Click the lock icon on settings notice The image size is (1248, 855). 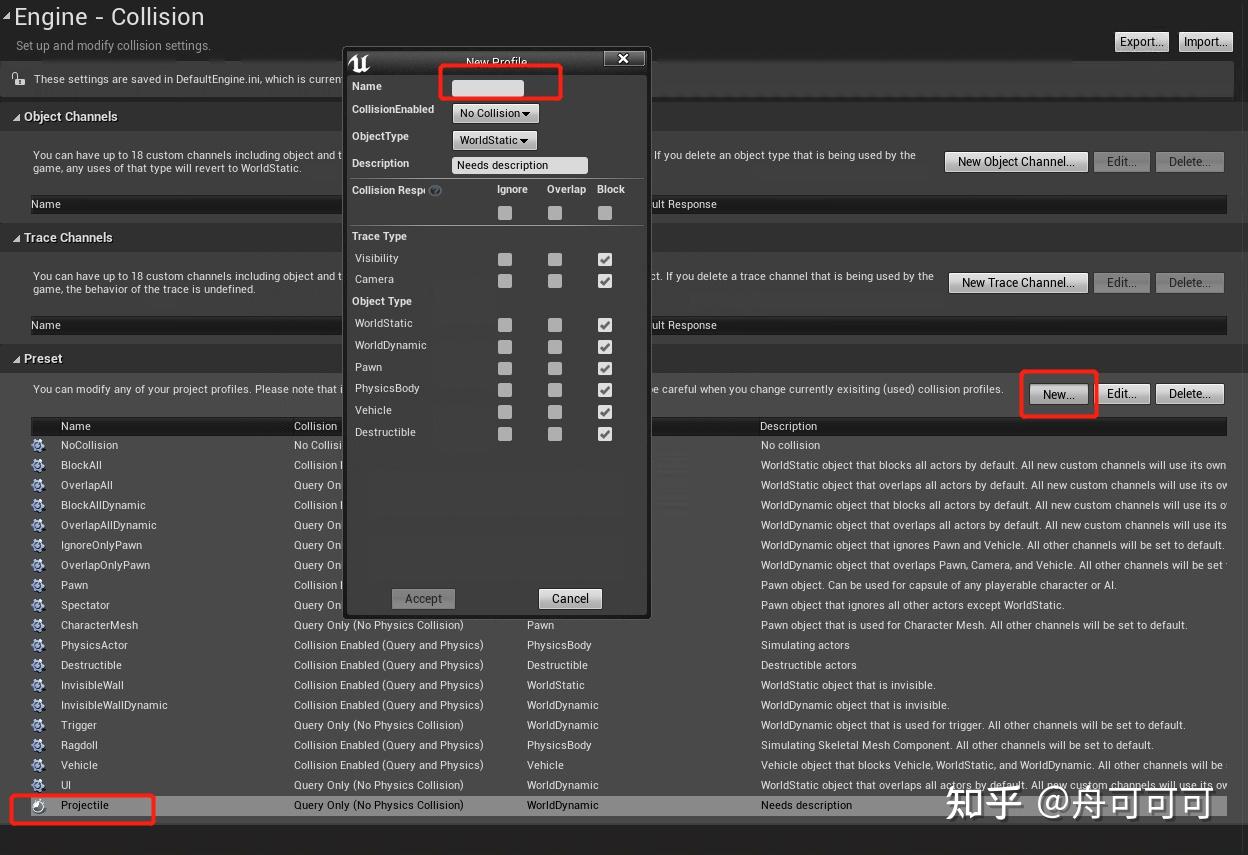[17, 79]
